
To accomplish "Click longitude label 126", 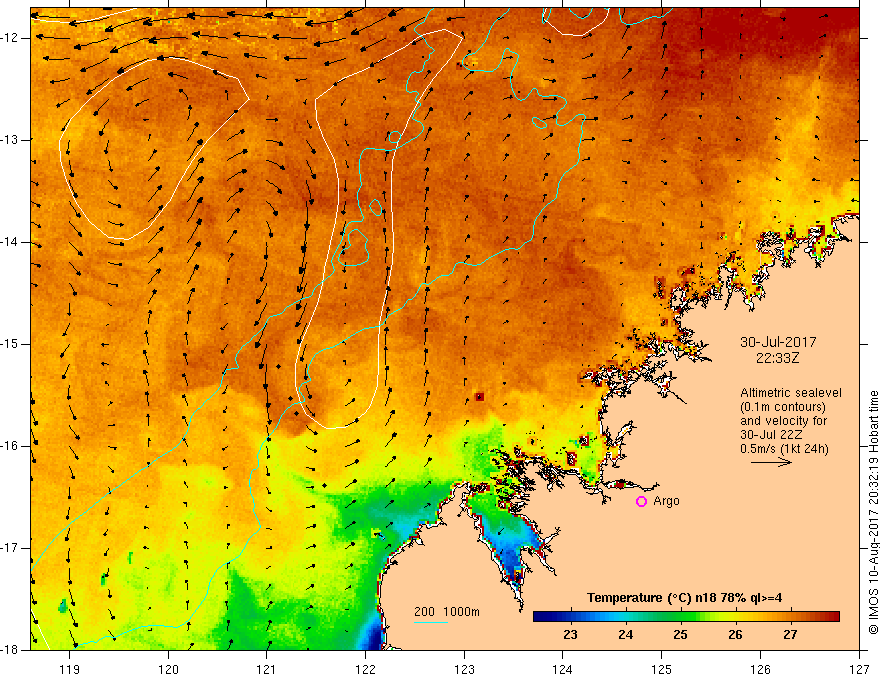I will pyautogui.click(x=760, y=669).
